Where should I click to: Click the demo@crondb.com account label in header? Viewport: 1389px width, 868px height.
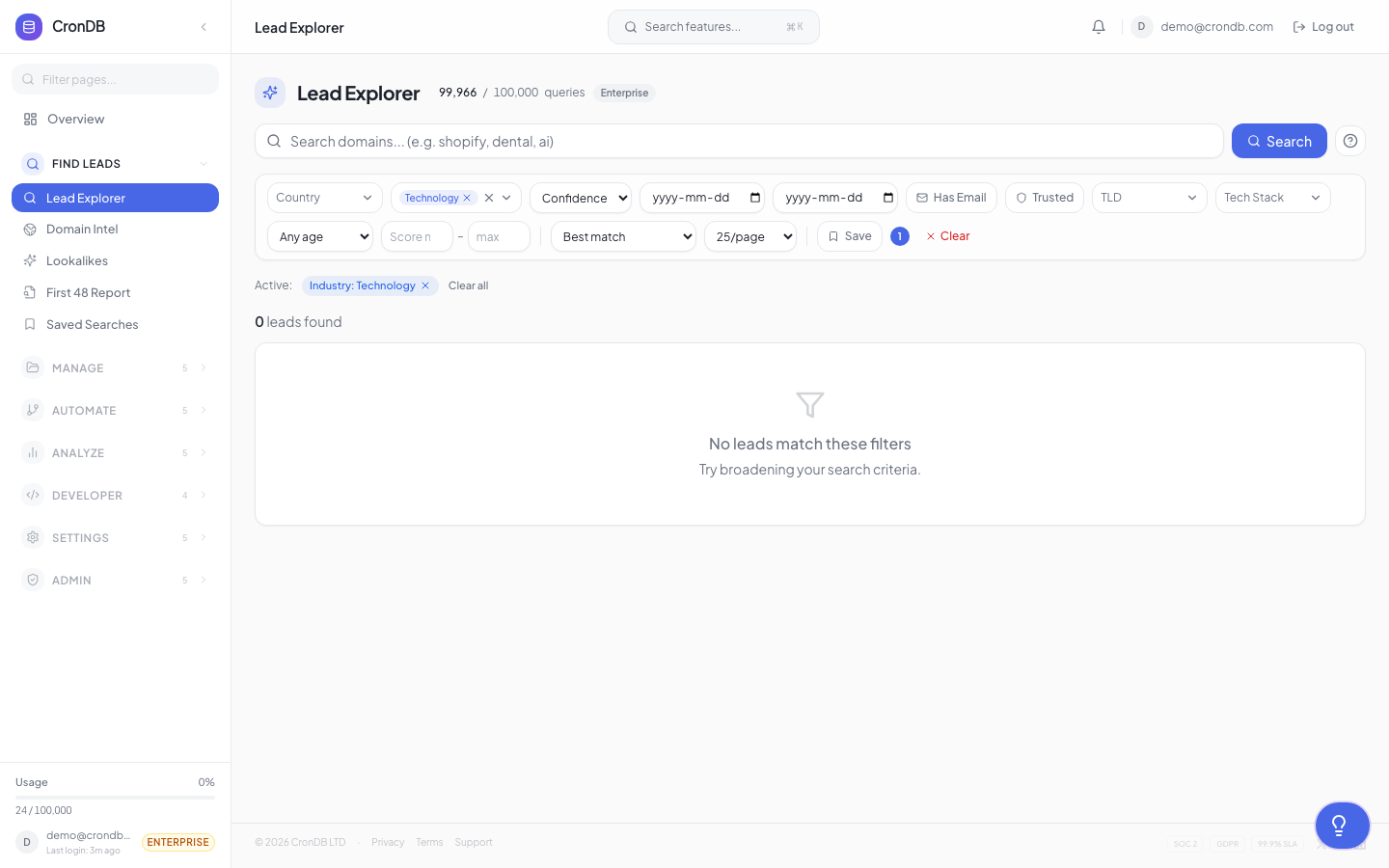point(1216,27)
